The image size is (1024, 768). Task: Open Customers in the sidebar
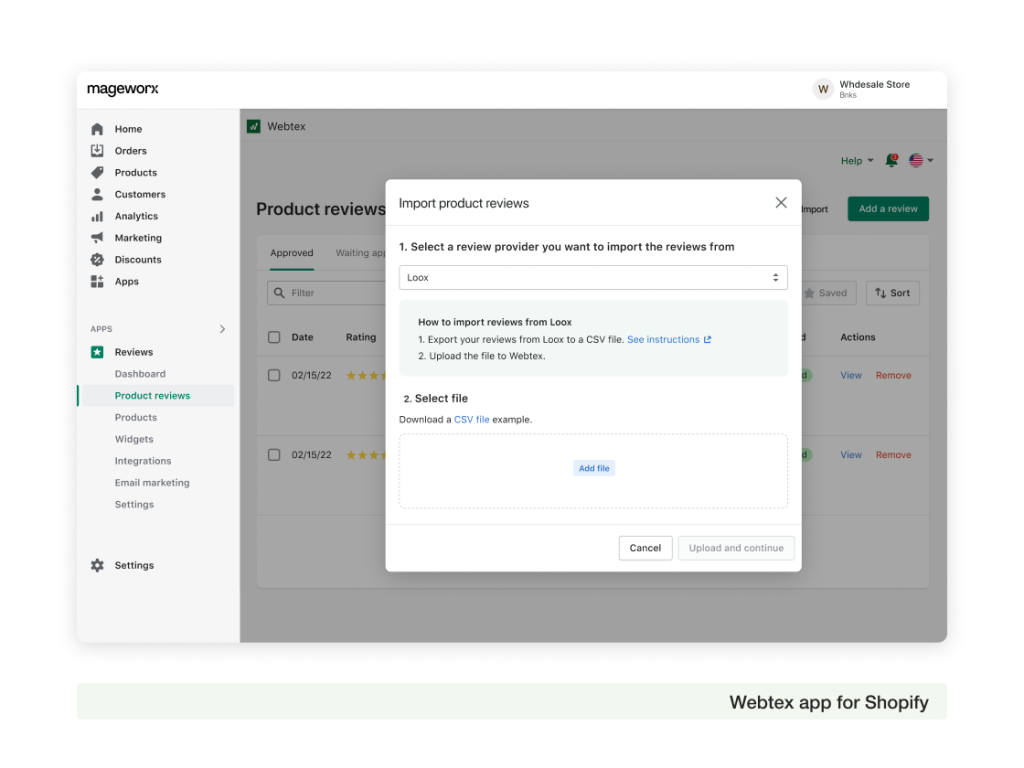[x=140, y=195]
